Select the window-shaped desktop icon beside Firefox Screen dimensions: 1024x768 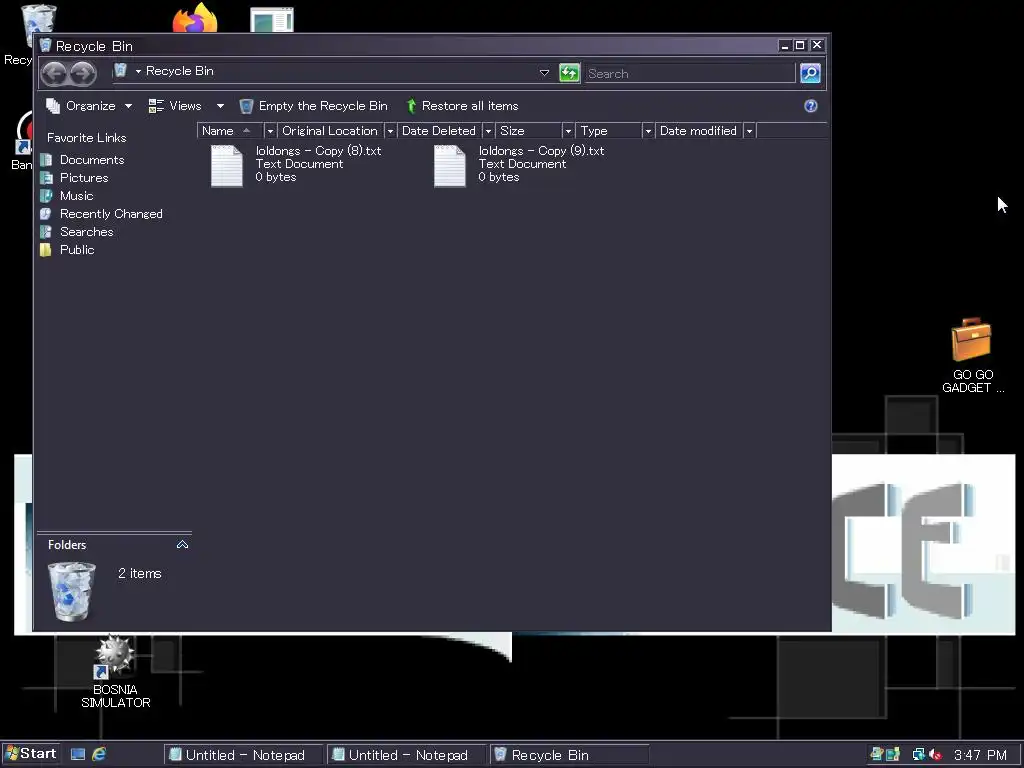click(x=272, y=20)
